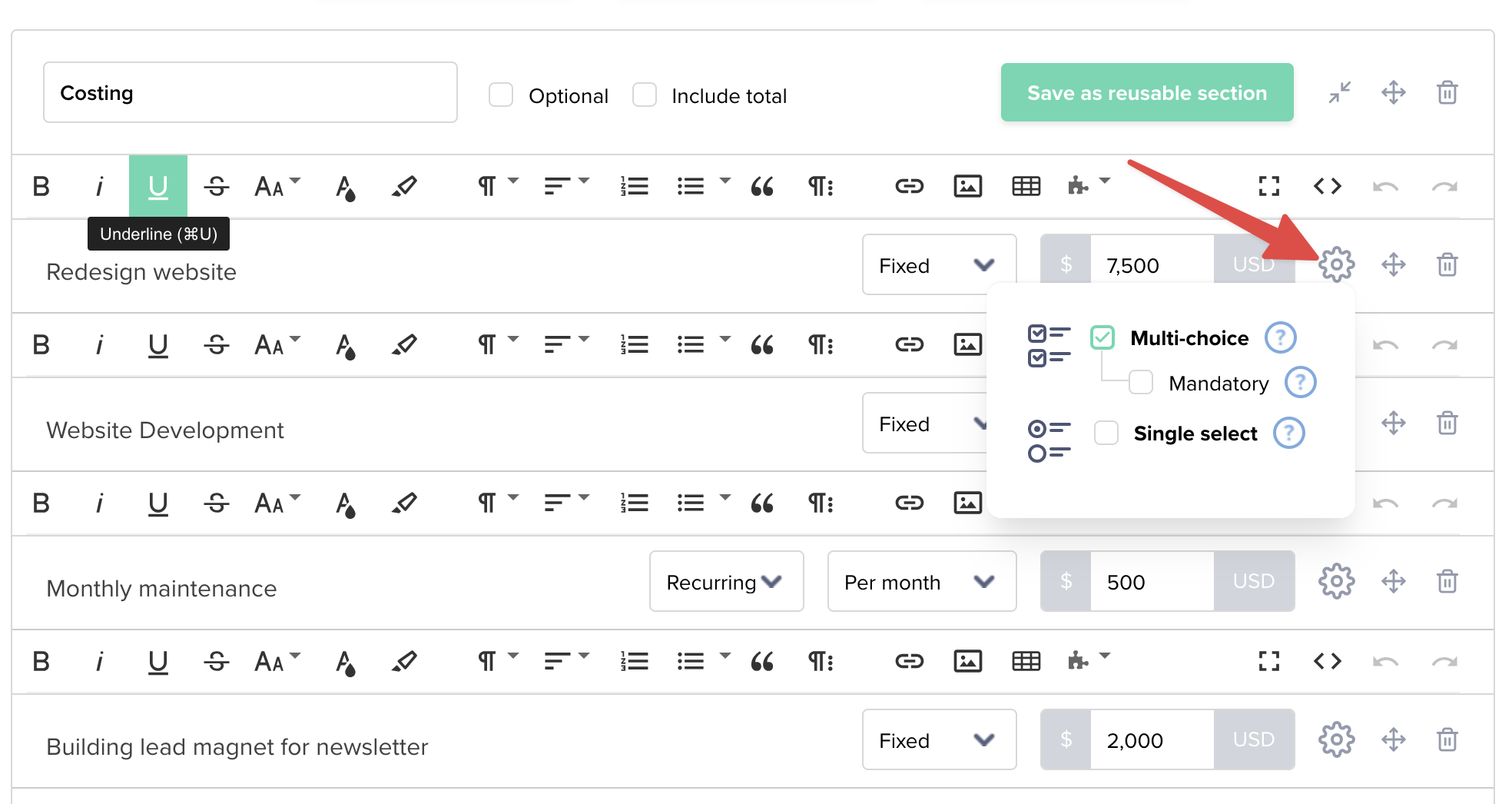Image resolution: width=1512 pixels, height=804 pixels.
Task: Toggle bold formatting in the top editor toolbar
Action: point(41,185)
